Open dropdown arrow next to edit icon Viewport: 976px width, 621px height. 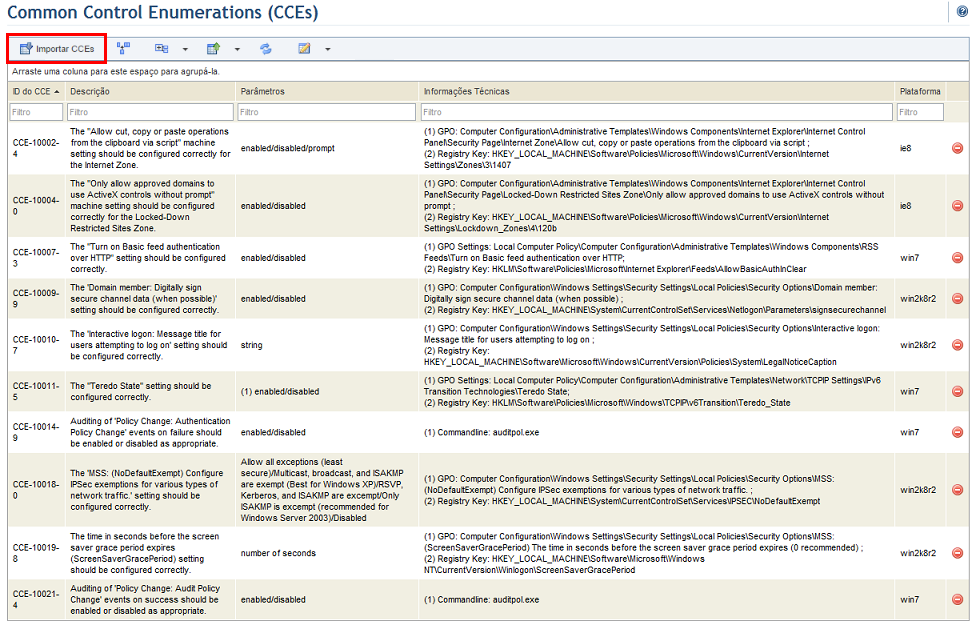327,49
